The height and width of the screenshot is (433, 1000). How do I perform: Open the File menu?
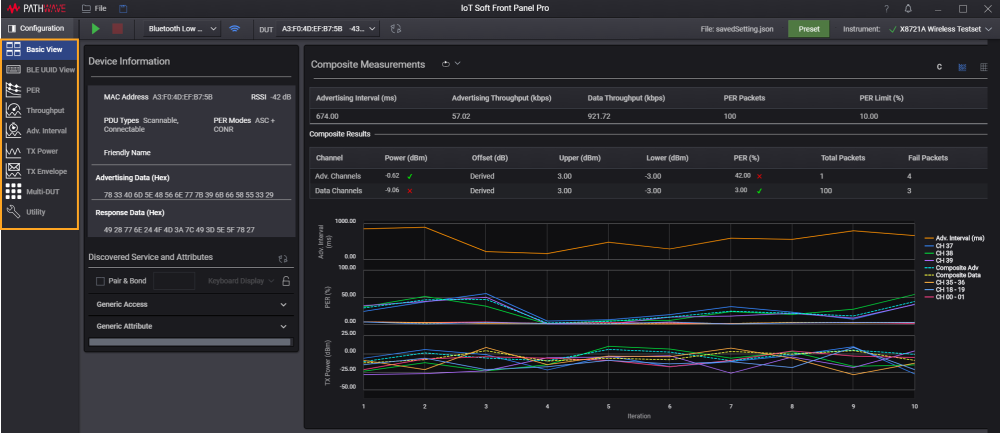(94, 9)
